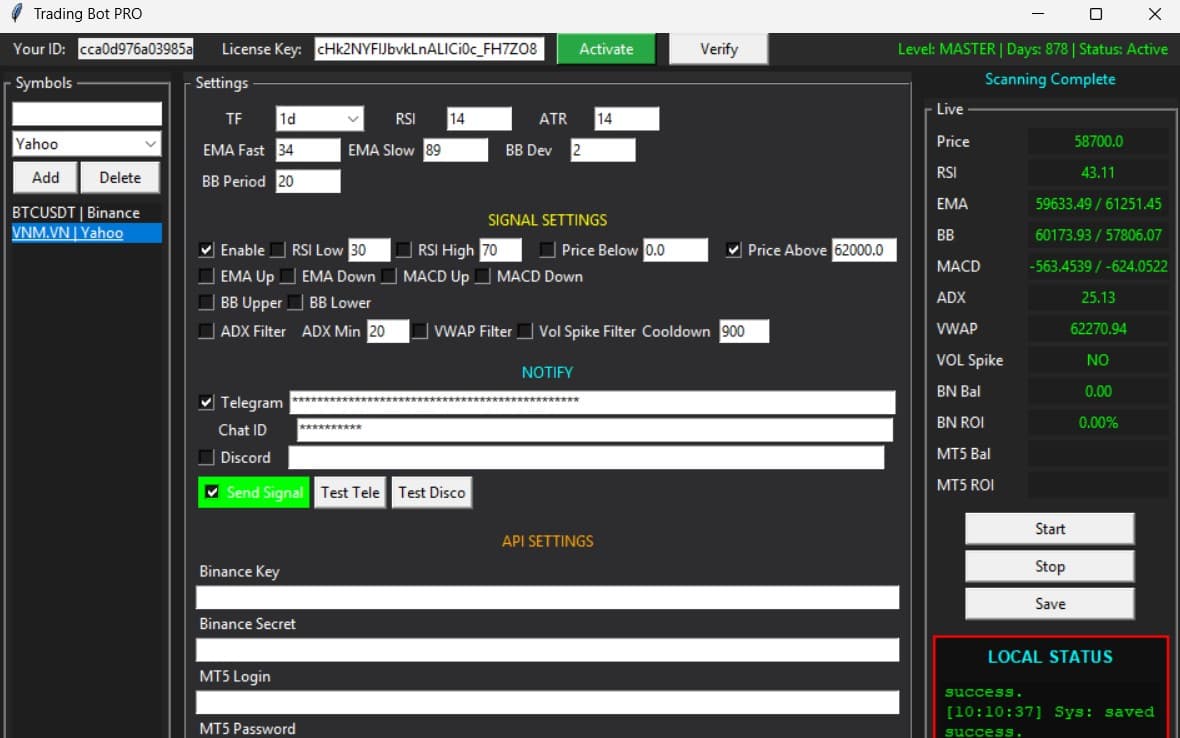Viewport: 1180px width, 738px height.
Task: Click the Test Tele button
Action: click(350, 493)
